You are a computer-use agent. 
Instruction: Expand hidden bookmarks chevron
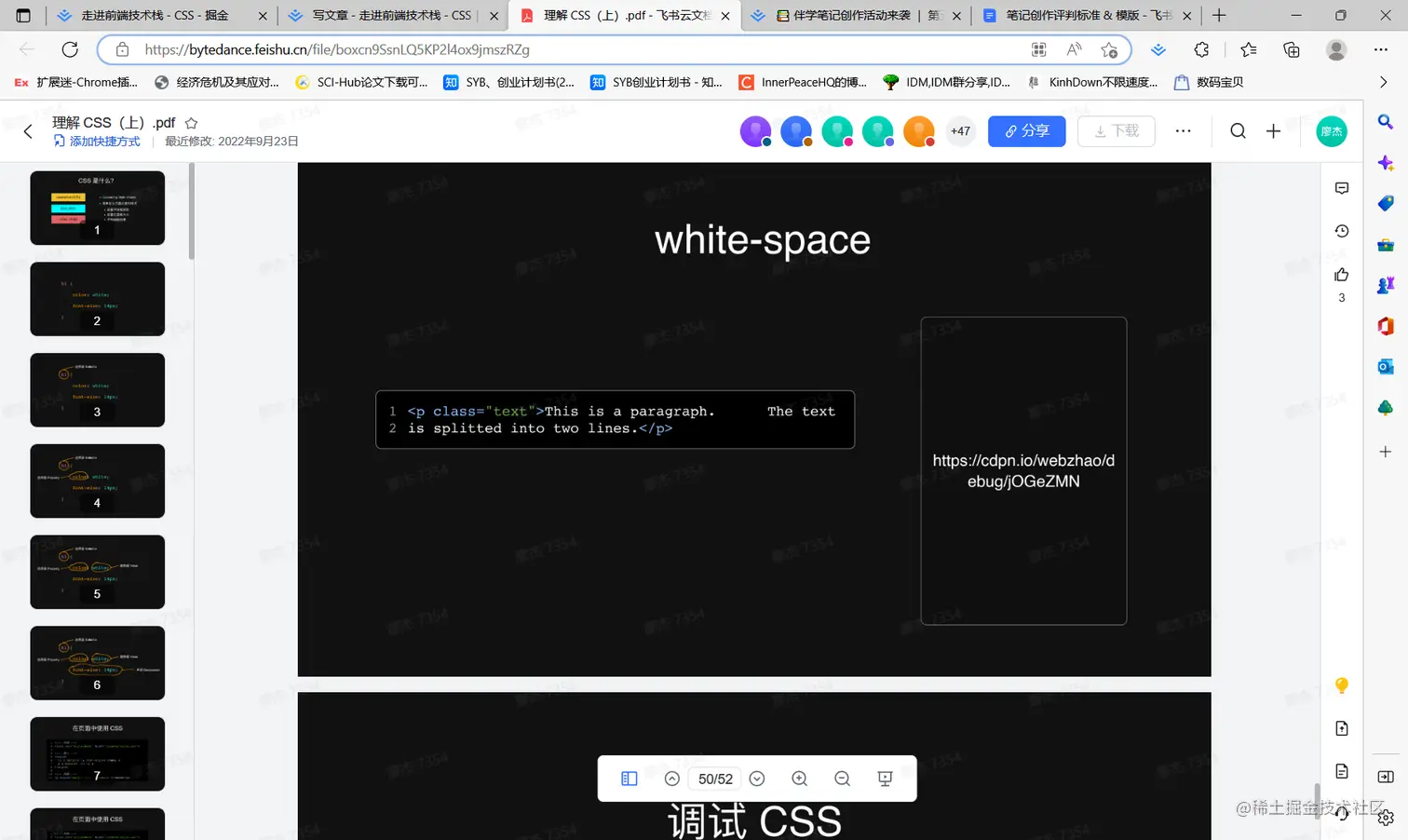[x=1384, y=82]
